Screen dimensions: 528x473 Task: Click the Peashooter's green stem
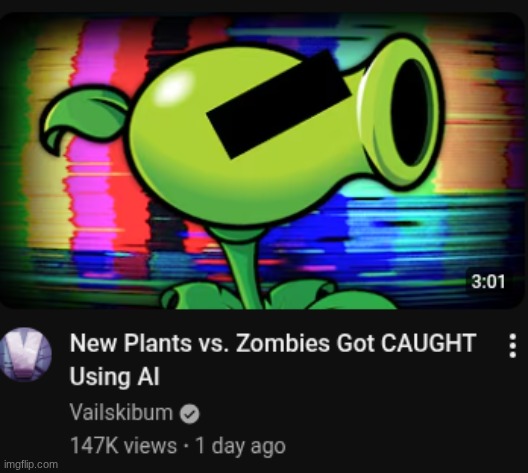pyautogui.click(x=244, y=268)
